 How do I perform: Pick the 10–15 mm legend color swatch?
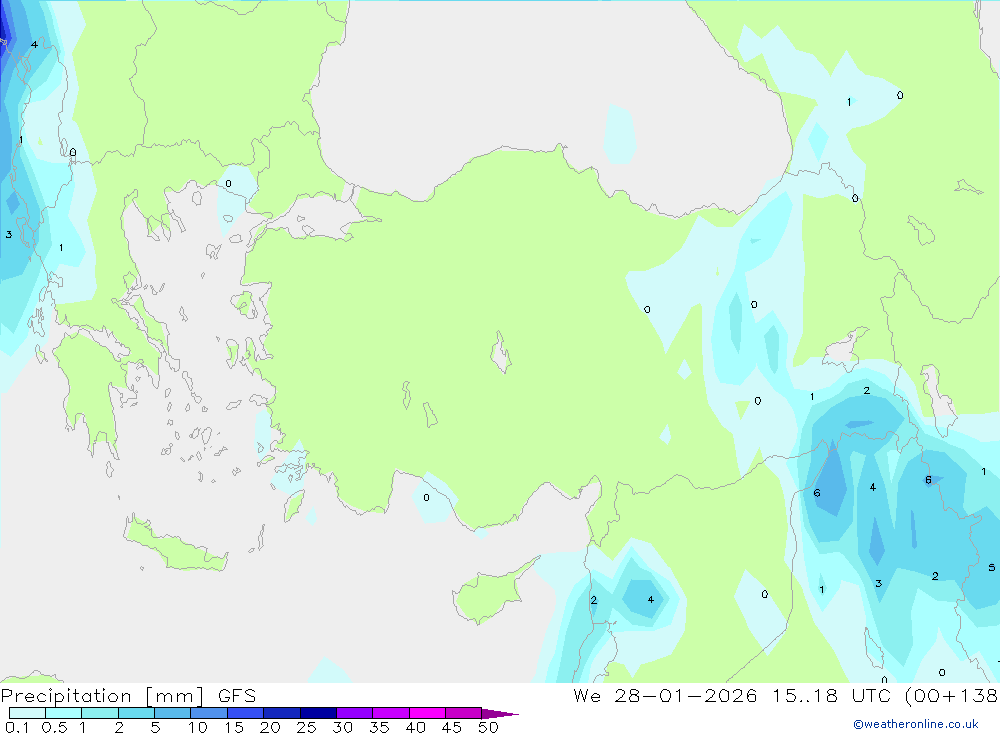point(209,713)
